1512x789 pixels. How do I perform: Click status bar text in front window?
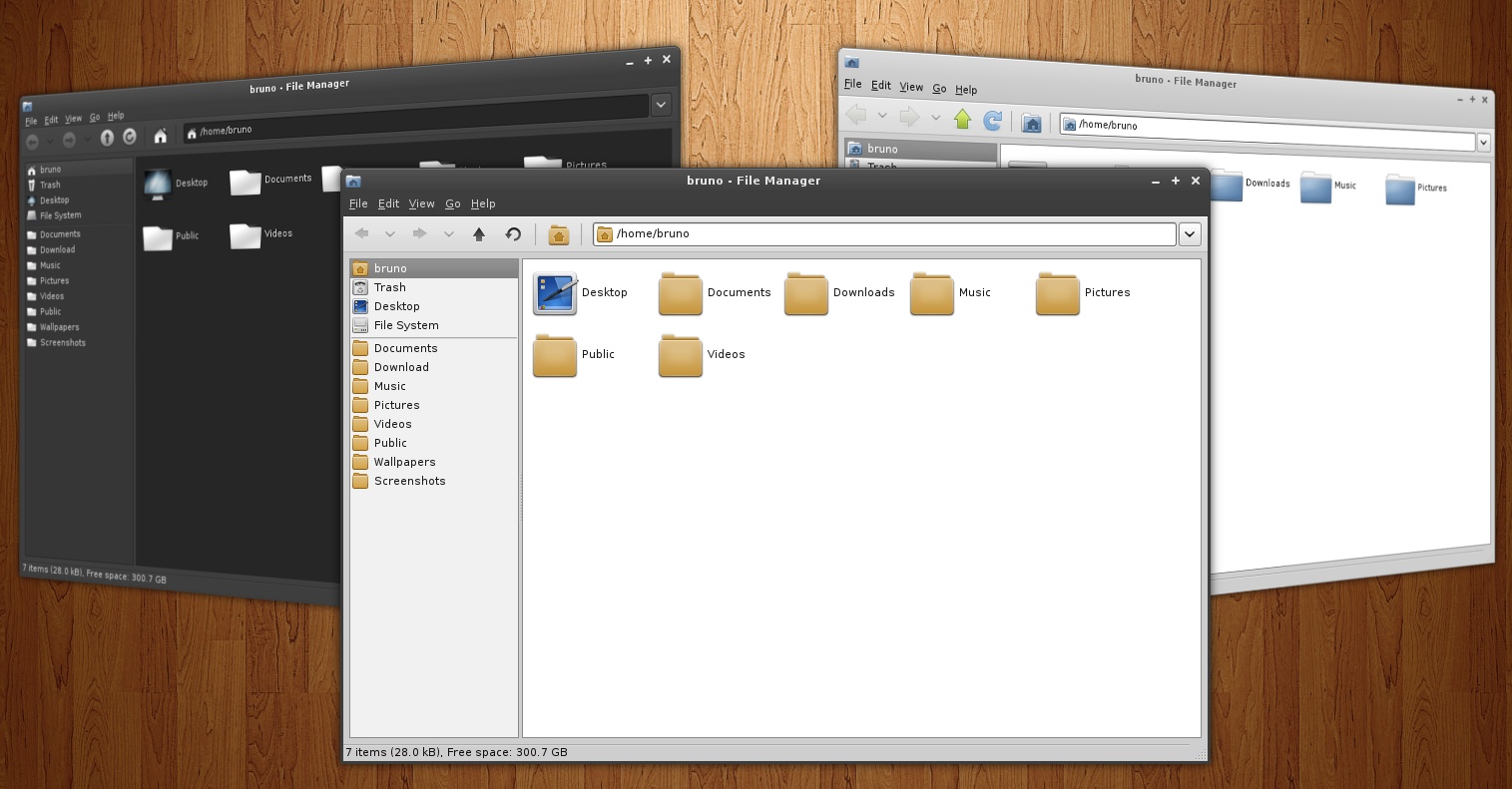tap(456, 752)
